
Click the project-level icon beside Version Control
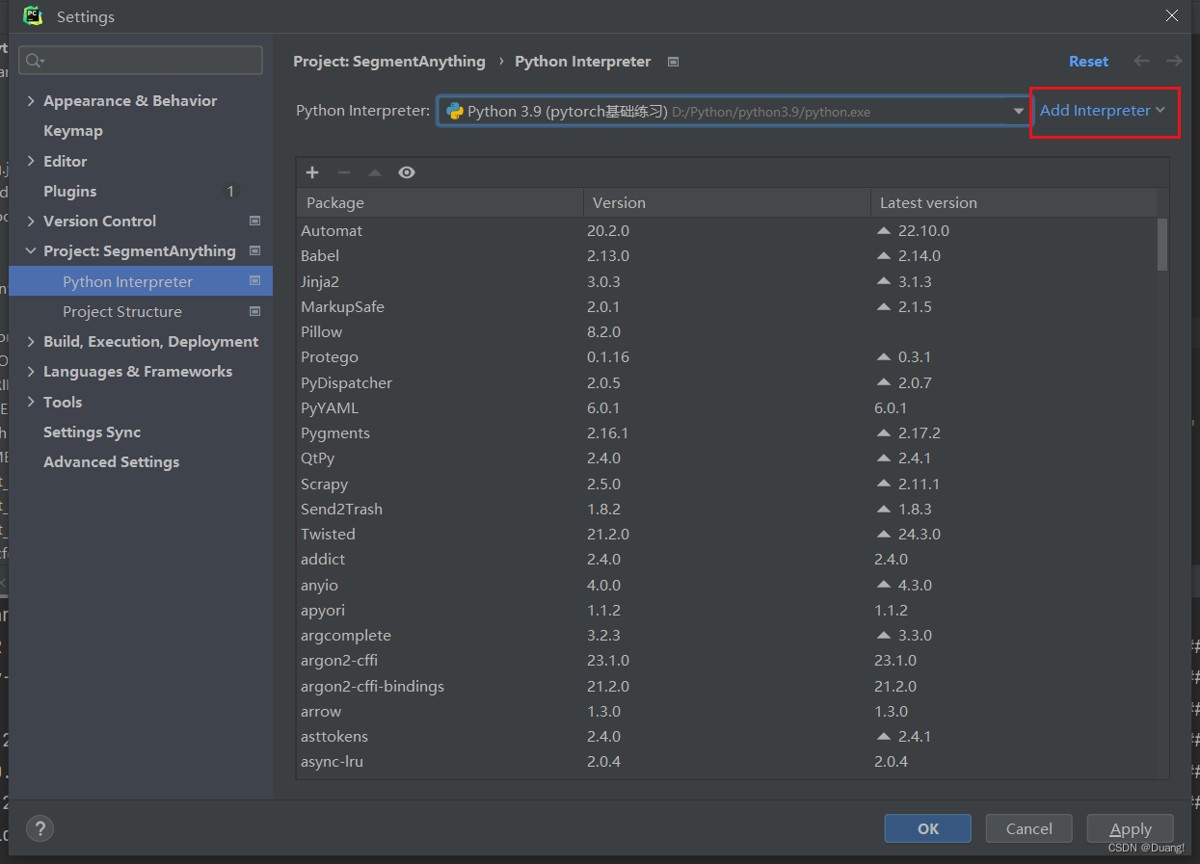[x=255, y=221]
